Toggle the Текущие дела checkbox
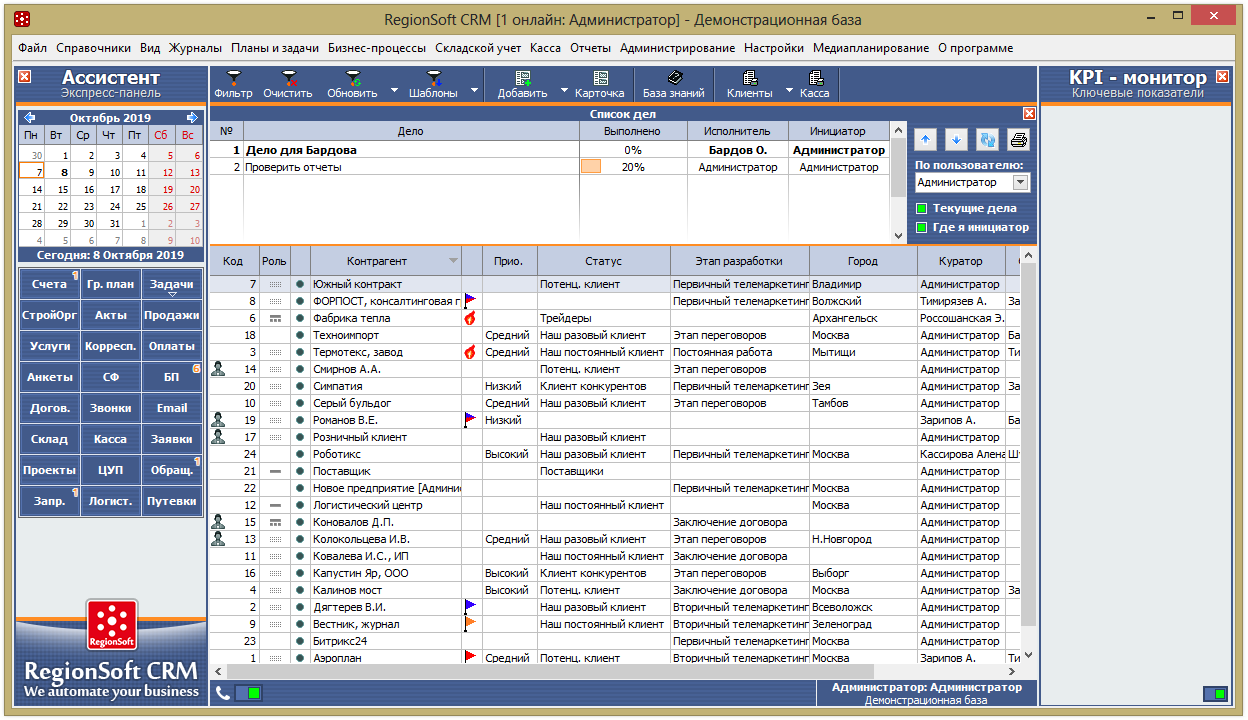 point(921,209)
